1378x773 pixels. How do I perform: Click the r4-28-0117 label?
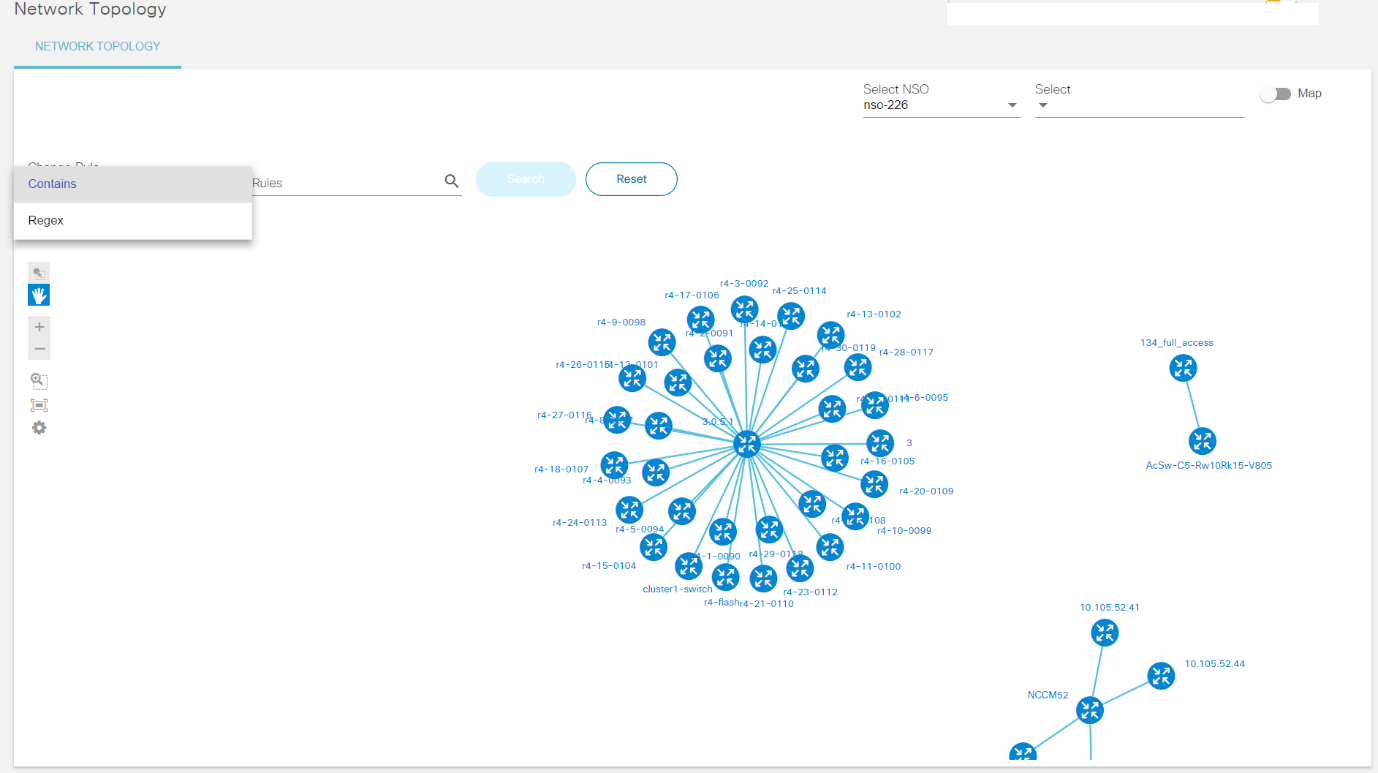coord(906,352)
